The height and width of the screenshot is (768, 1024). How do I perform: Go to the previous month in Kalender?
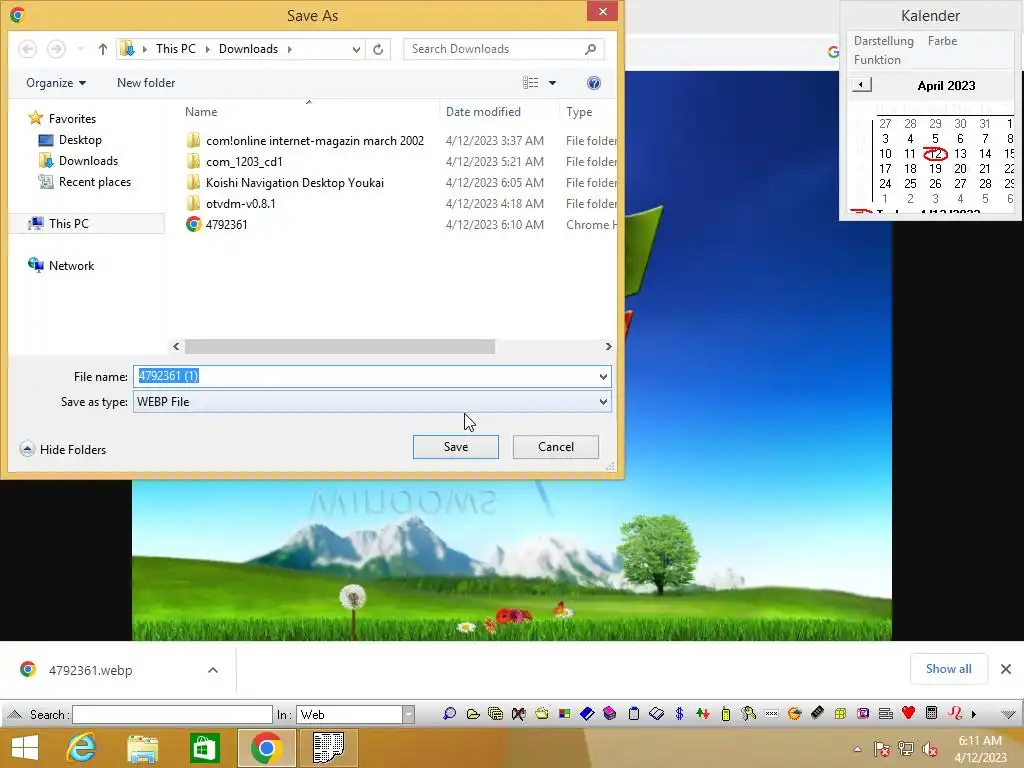point(861,85)
